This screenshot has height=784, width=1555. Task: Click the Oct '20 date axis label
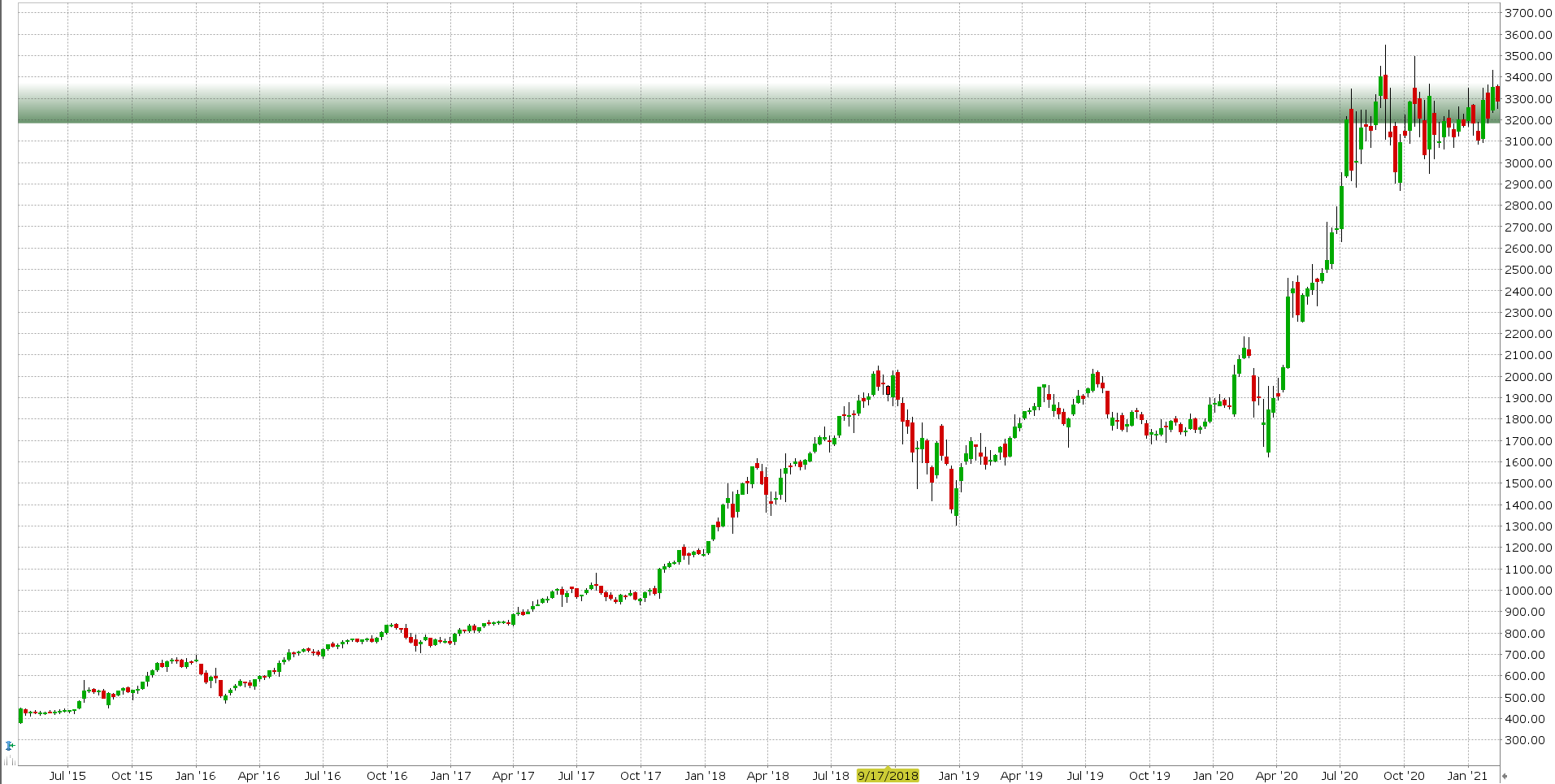1404,775
